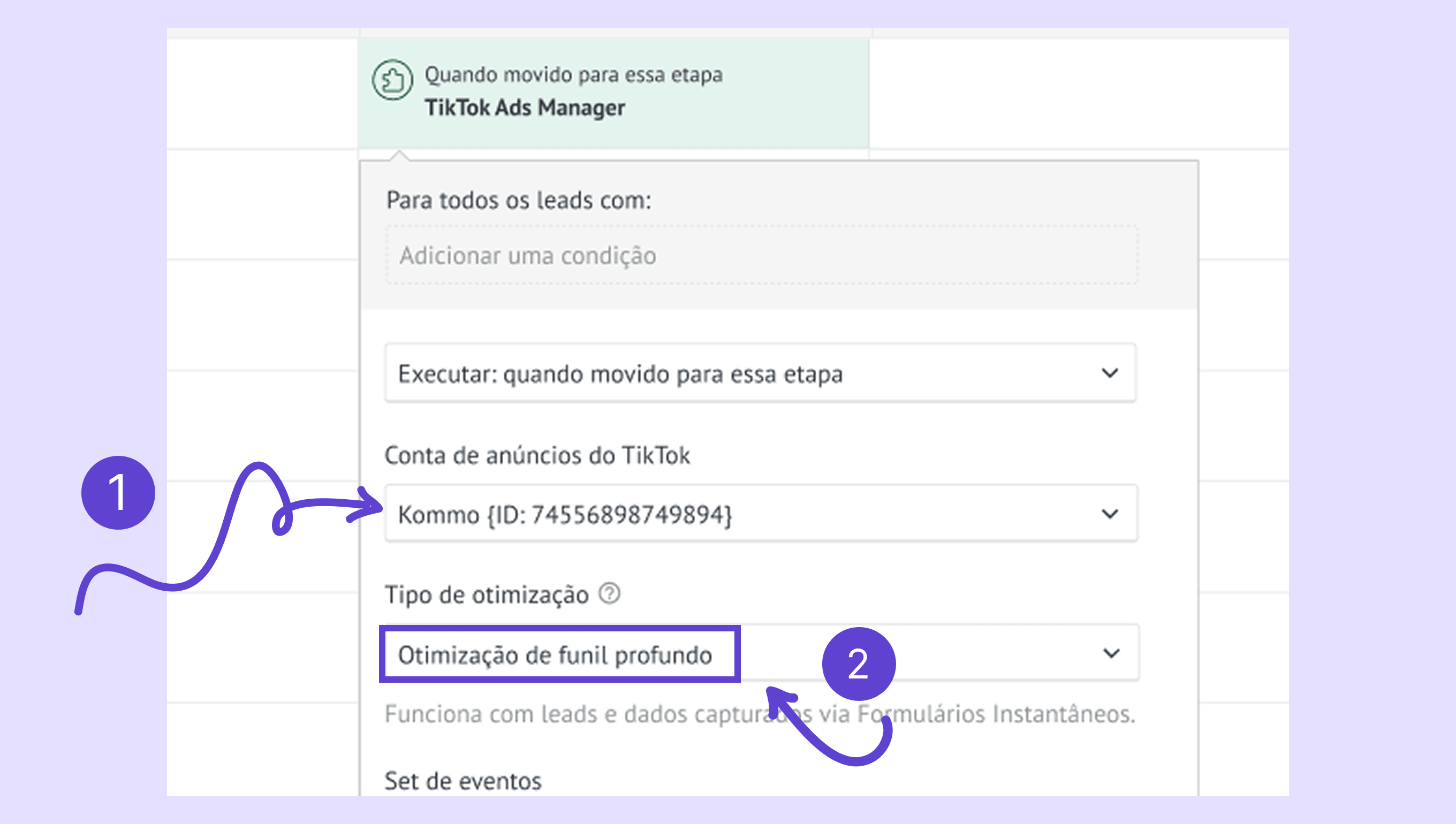The image size is (1456, 824).
Task: Click chevron arrow on Kommo account dropdown
Action: click(x=1110, y=514)
